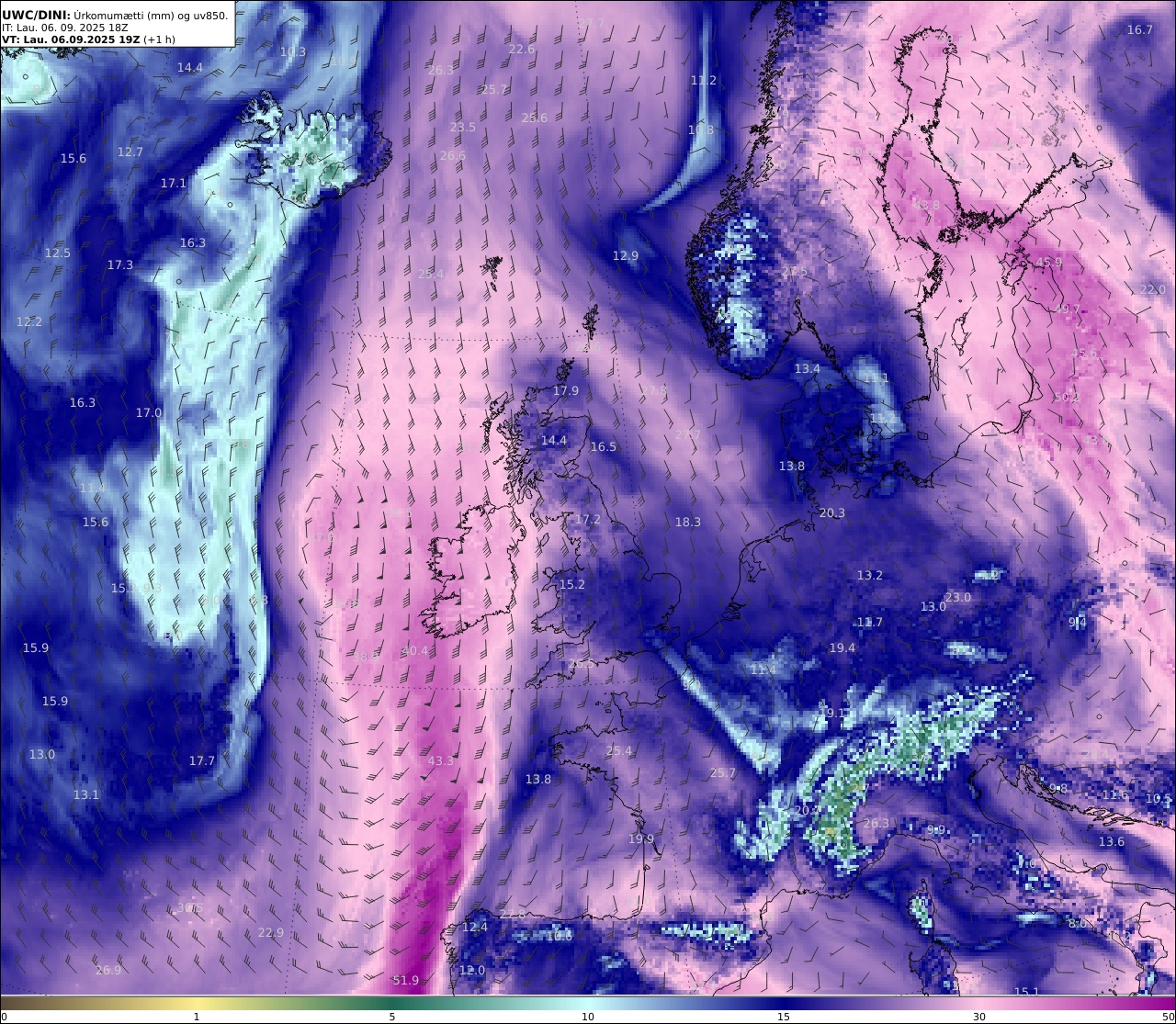Click the colorbar tick labeled 10
The height and width of the screenshot is (1024, 1176).
click(588, 1017)
